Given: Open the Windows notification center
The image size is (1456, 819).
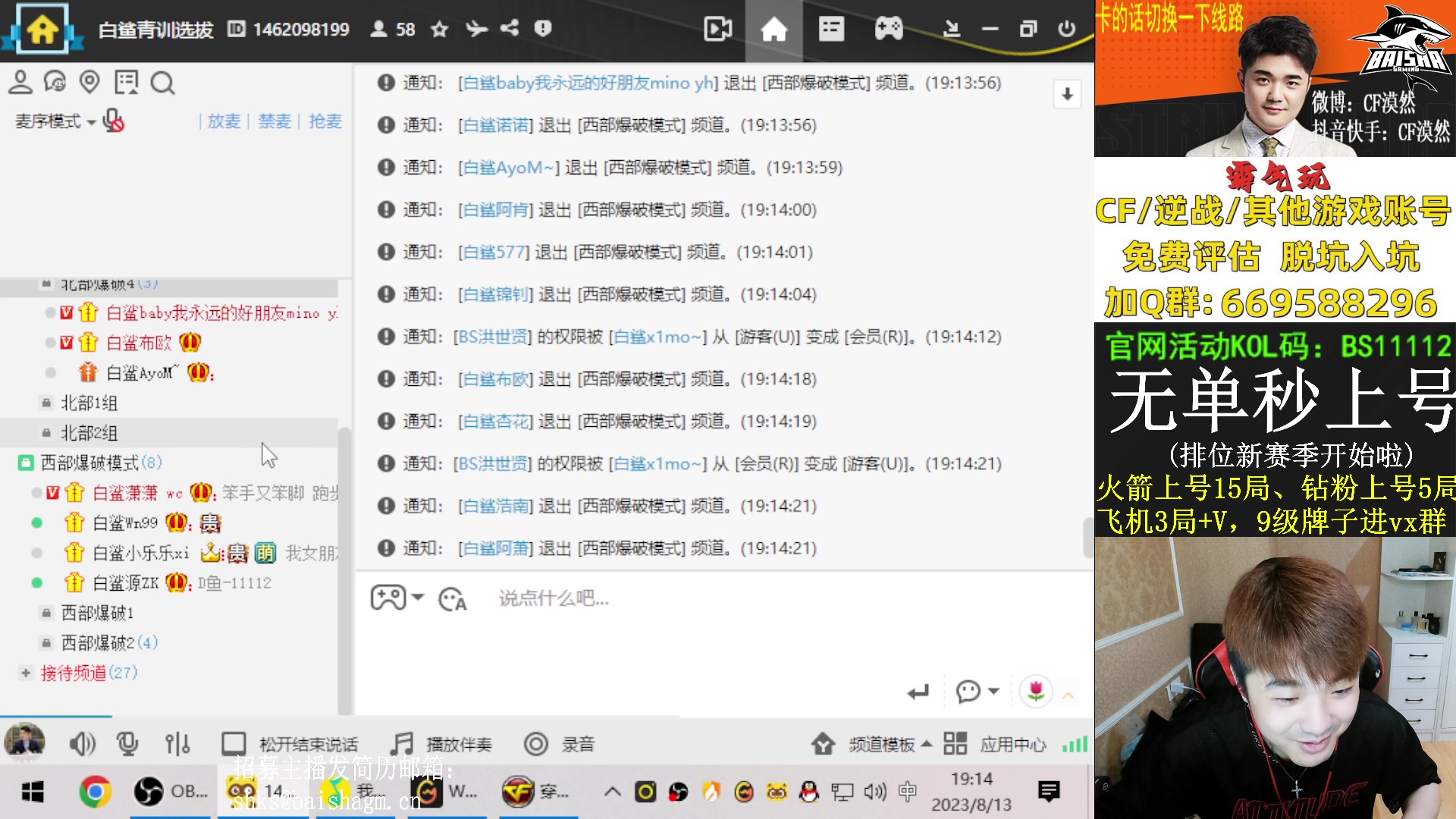Looking at the screenshot, I should tap(1049, 792).
